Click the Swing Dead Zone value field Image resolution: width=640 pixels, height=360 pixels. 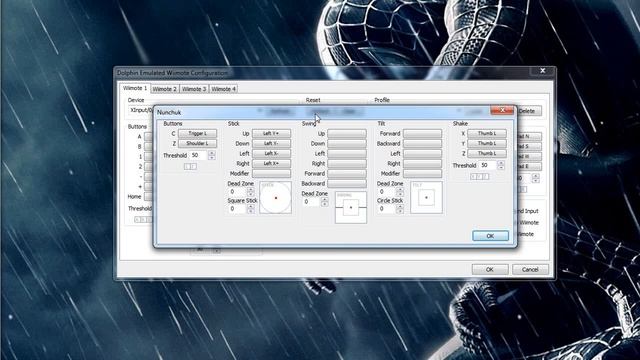311,202
